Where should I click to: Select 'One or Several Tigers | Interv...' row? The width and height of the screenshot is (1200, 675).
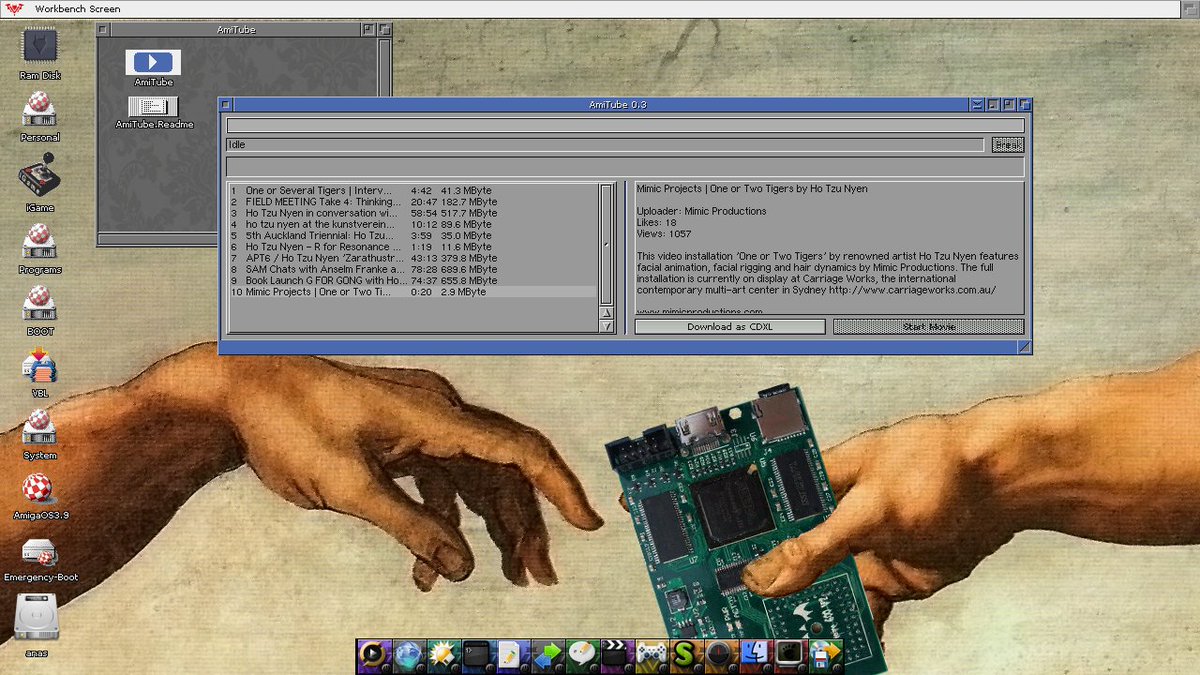pyautogui.click(x=412, y=190)
